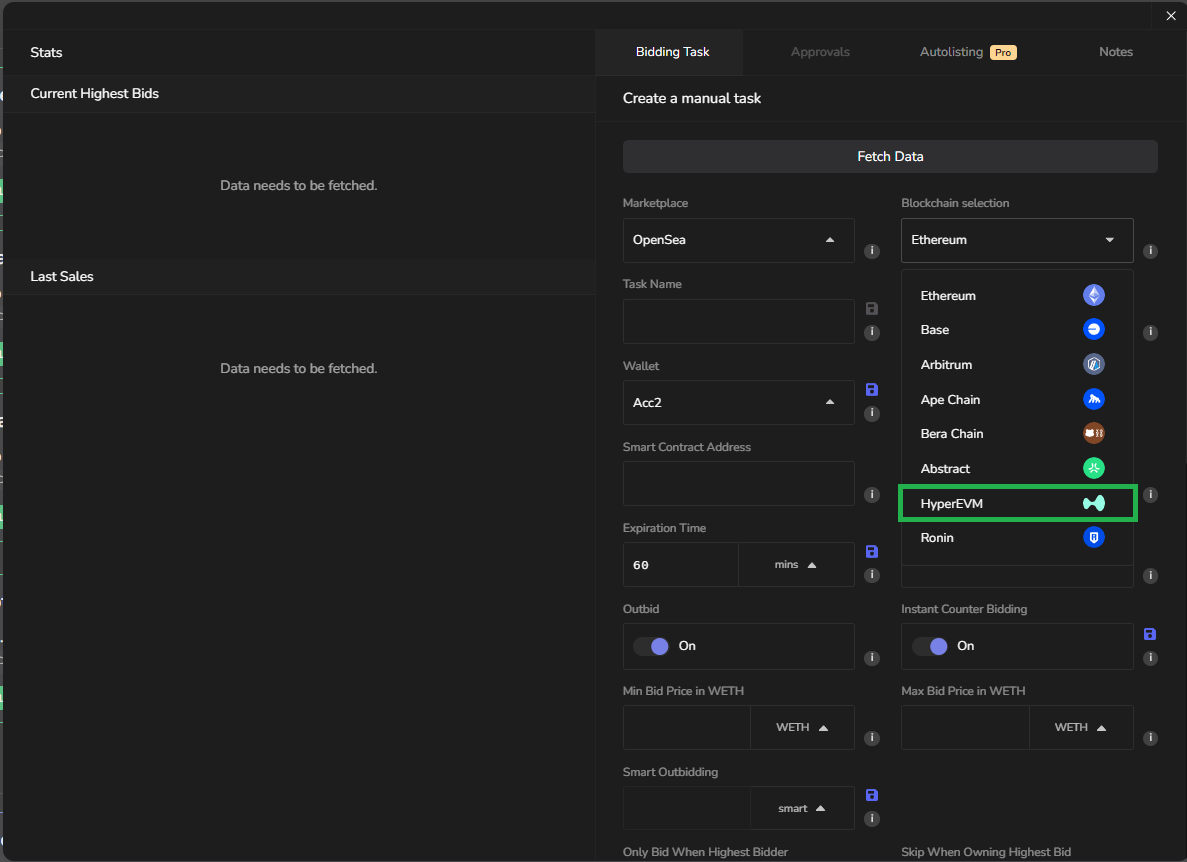
Task: Expand the Wallet dropdown showing Acc2
Action: pyautogui.click(x=738, y=402)
